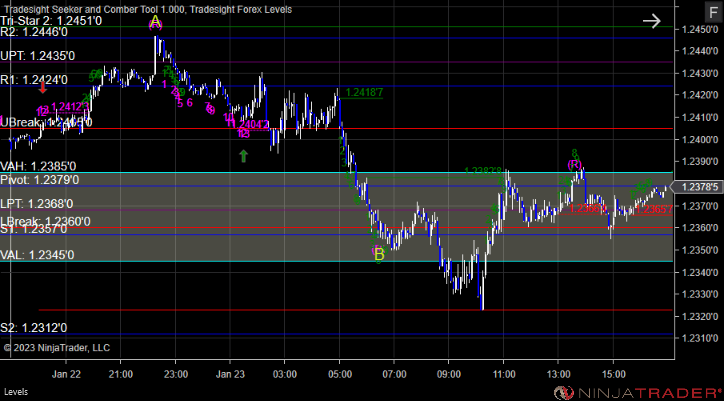Select the red down arrow signal marker
Viewport: 724px width, 401px height.
pos(42,87)
